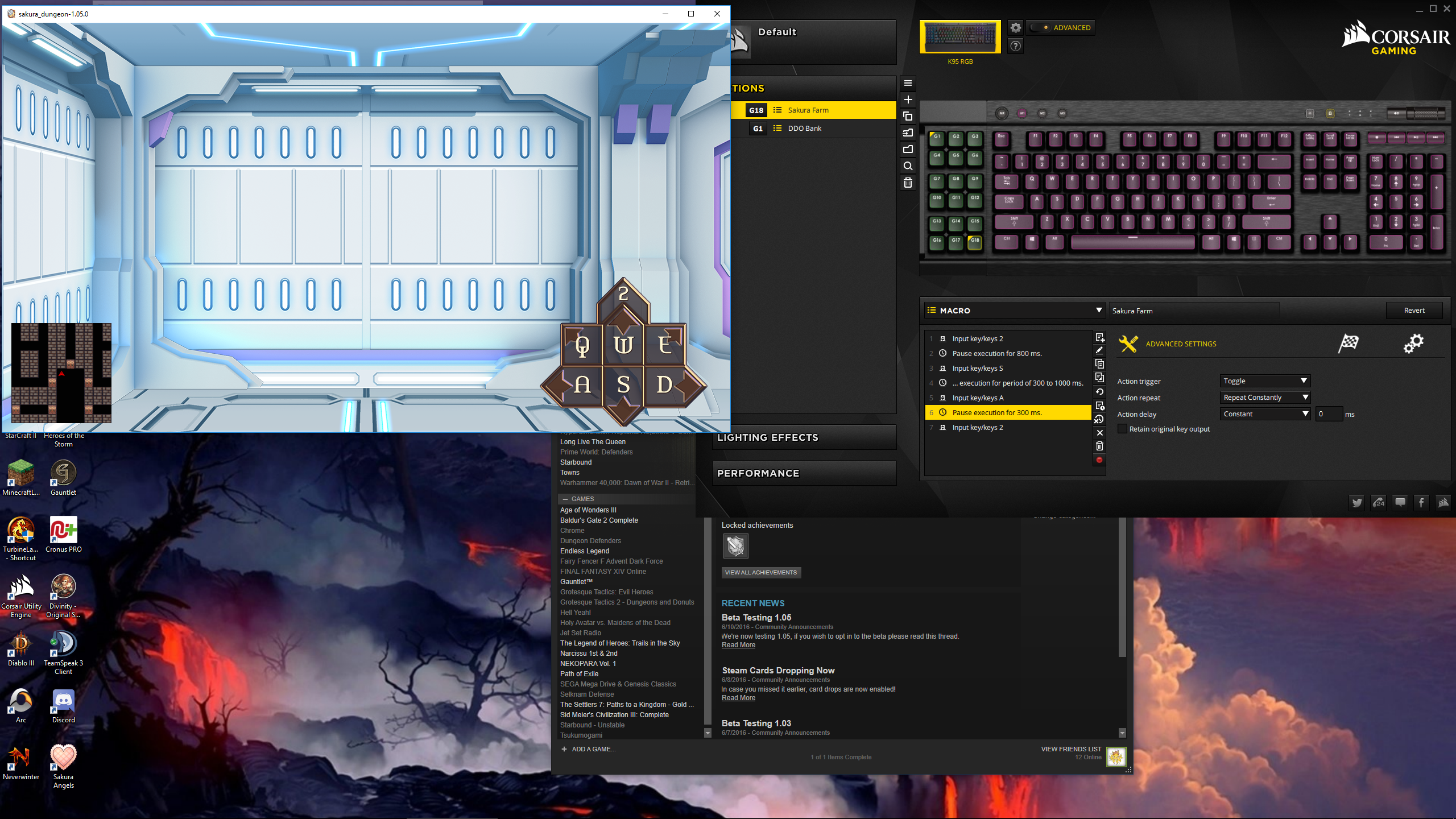Click the Revert button

tap(1414, 310)
